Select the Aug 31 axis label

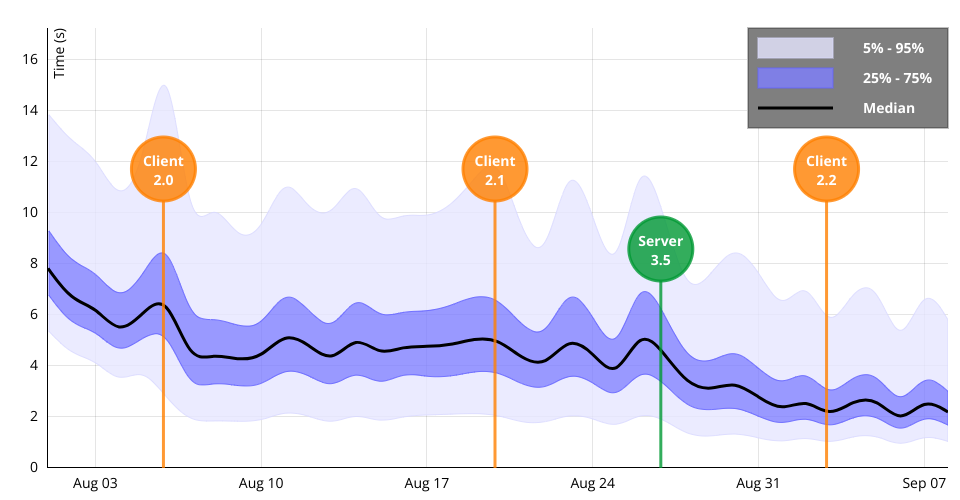click(757, 483)
